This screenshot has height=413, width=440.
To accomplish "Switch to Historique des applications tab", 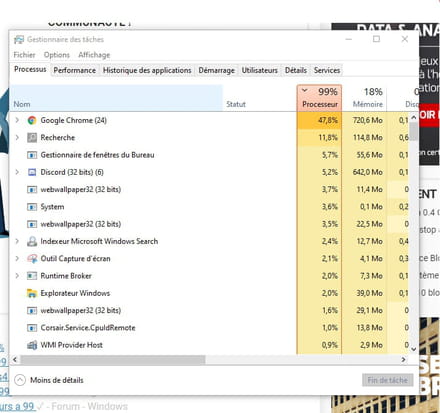I will (x=147, y=70).
